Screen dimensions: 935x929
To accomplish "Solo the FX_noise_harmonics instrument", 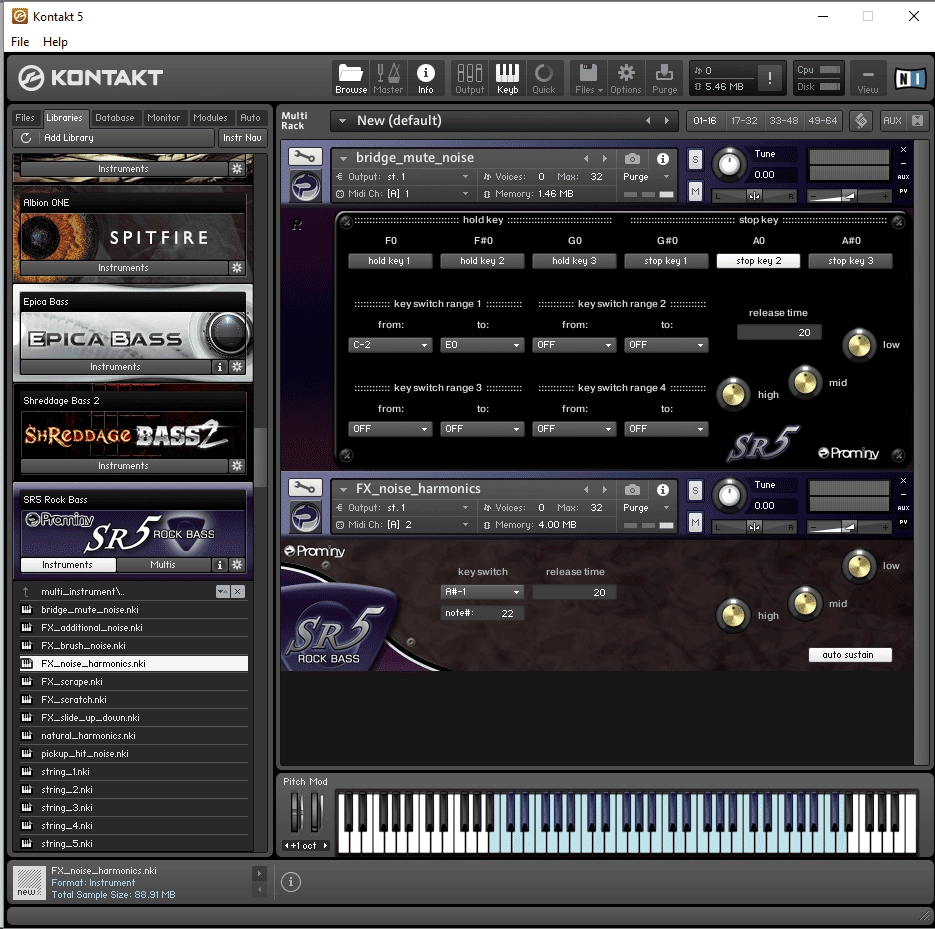I will (x=695, y=491).
